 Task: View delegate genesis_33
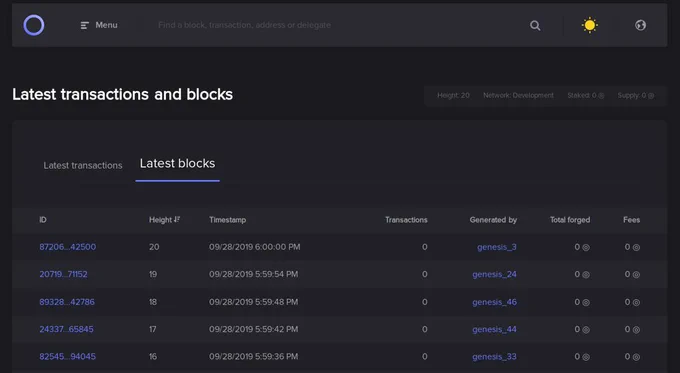[494, 357]
